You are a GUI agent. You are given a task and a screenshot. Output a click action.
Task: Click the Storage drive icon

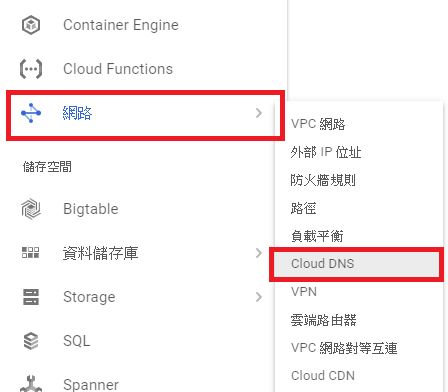[31, 297]
